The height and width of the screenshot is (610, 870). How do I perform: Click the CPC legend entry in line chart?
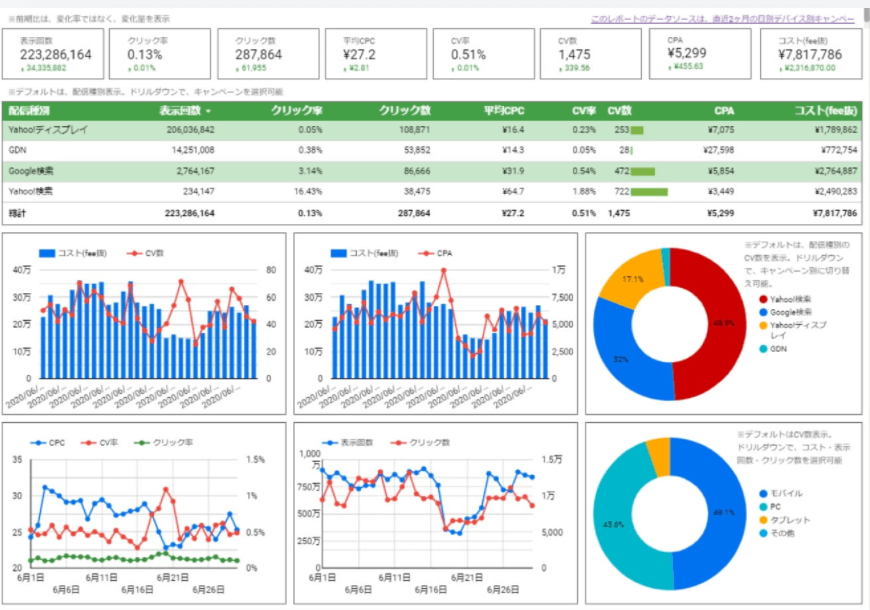coord(48,443)
